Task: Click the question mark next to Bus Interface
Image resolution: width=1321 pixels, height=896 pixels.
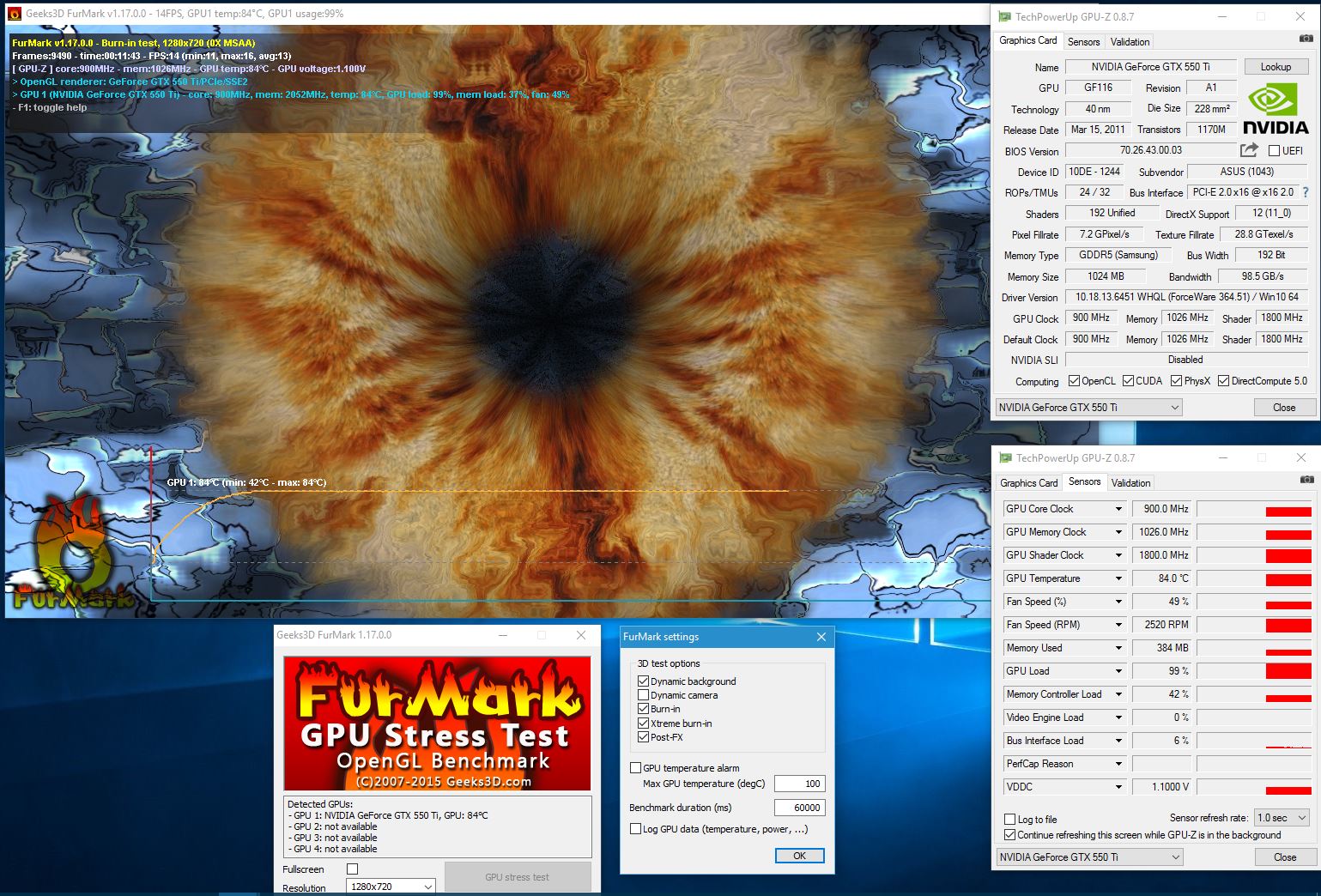Action: pyautogui.click(x=1306, y=192)
